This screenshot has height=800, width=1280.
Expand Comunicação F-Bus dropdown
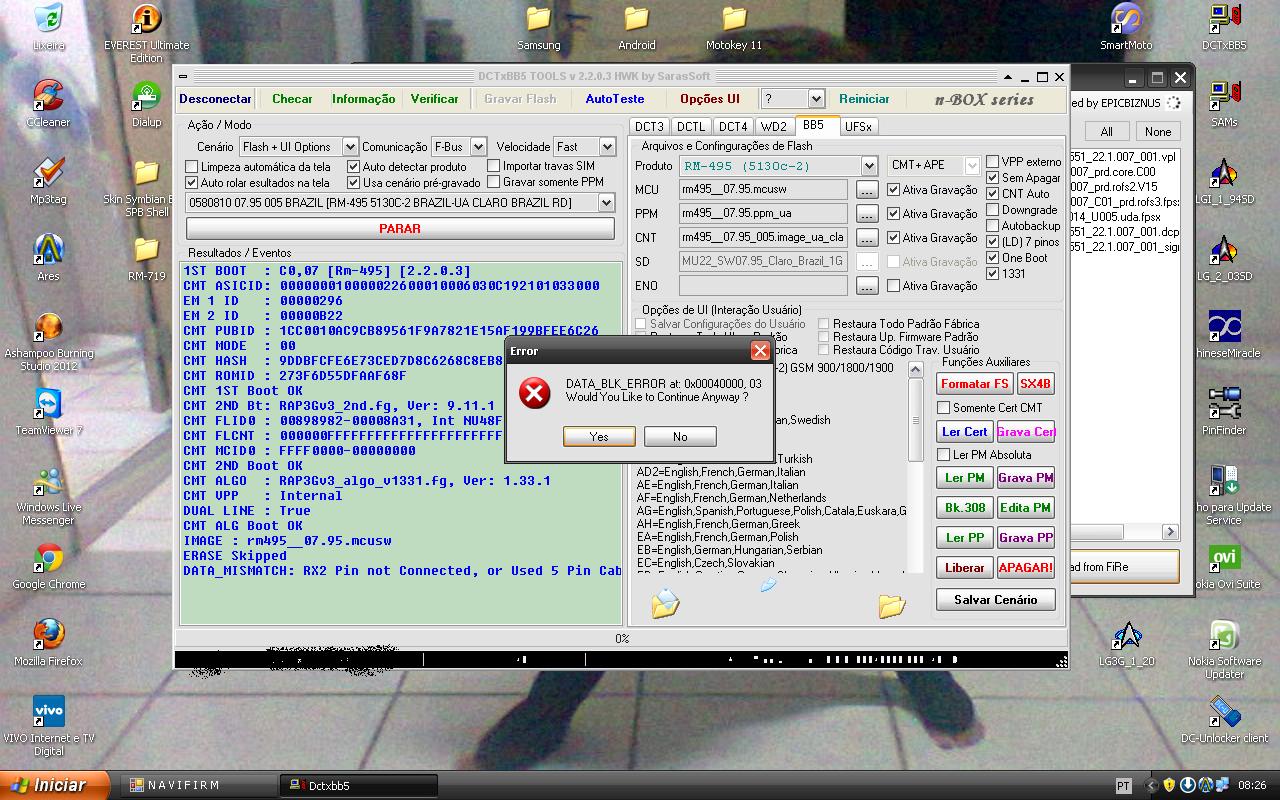click(x=478, y=147)
